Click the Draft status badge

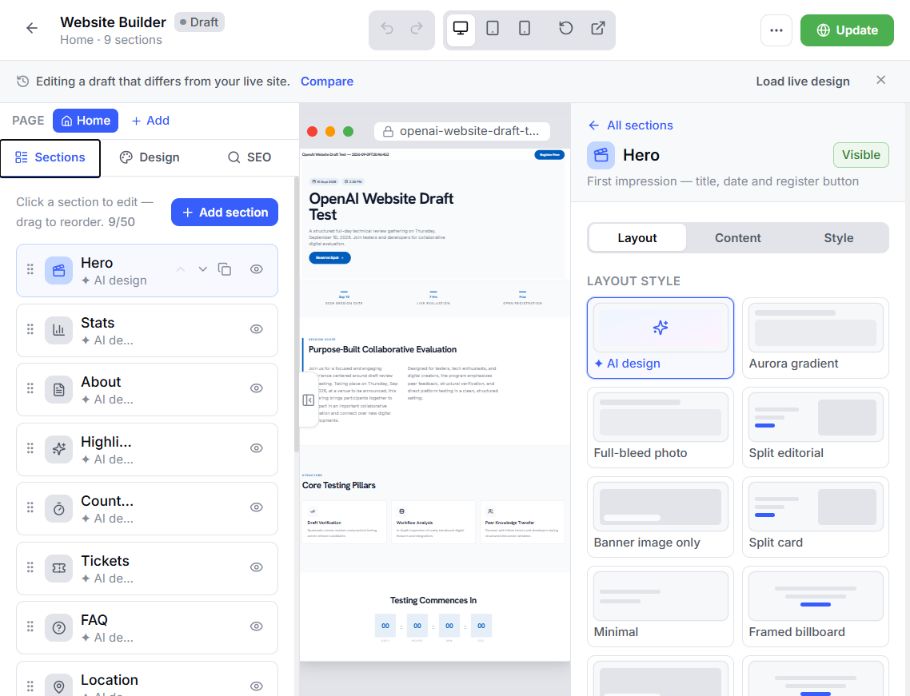click(x=199, y=22)
